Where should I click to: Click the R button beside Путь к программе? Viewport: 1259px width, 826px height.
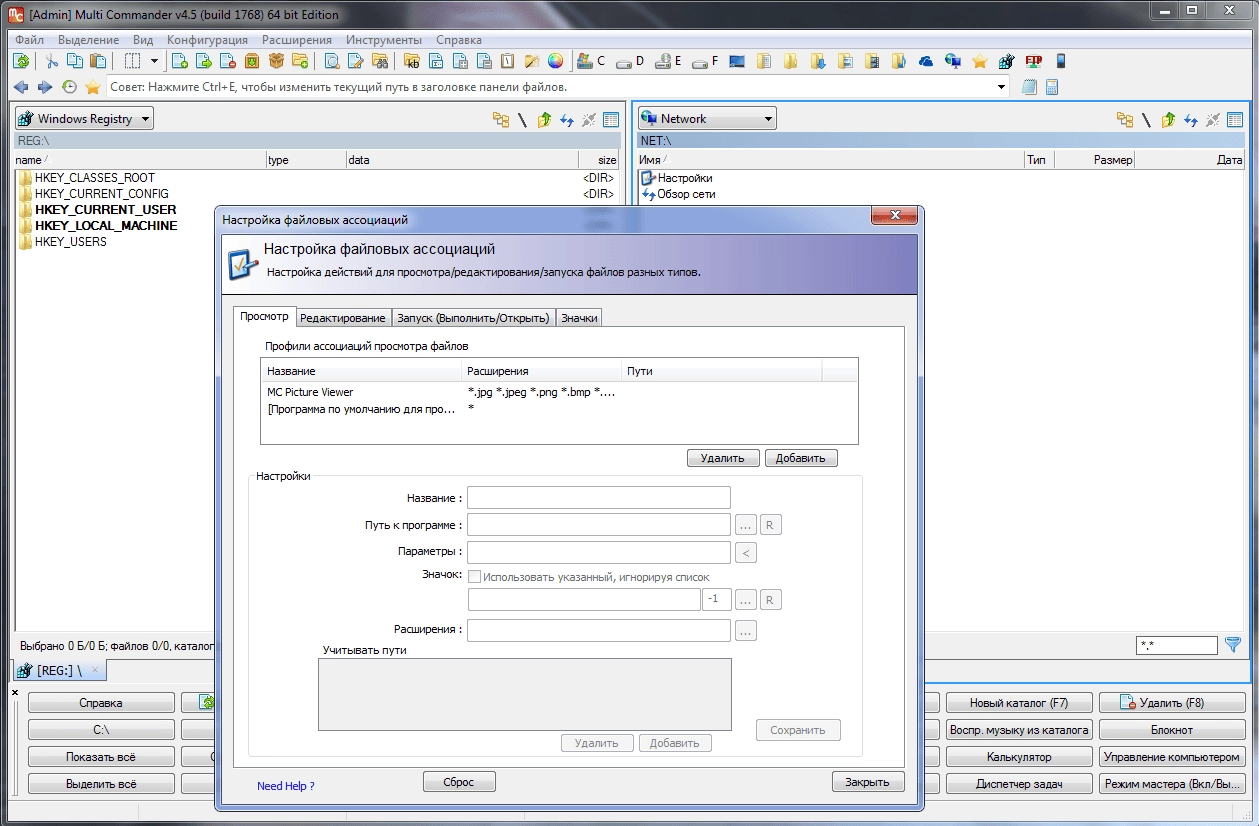[771, 525]
